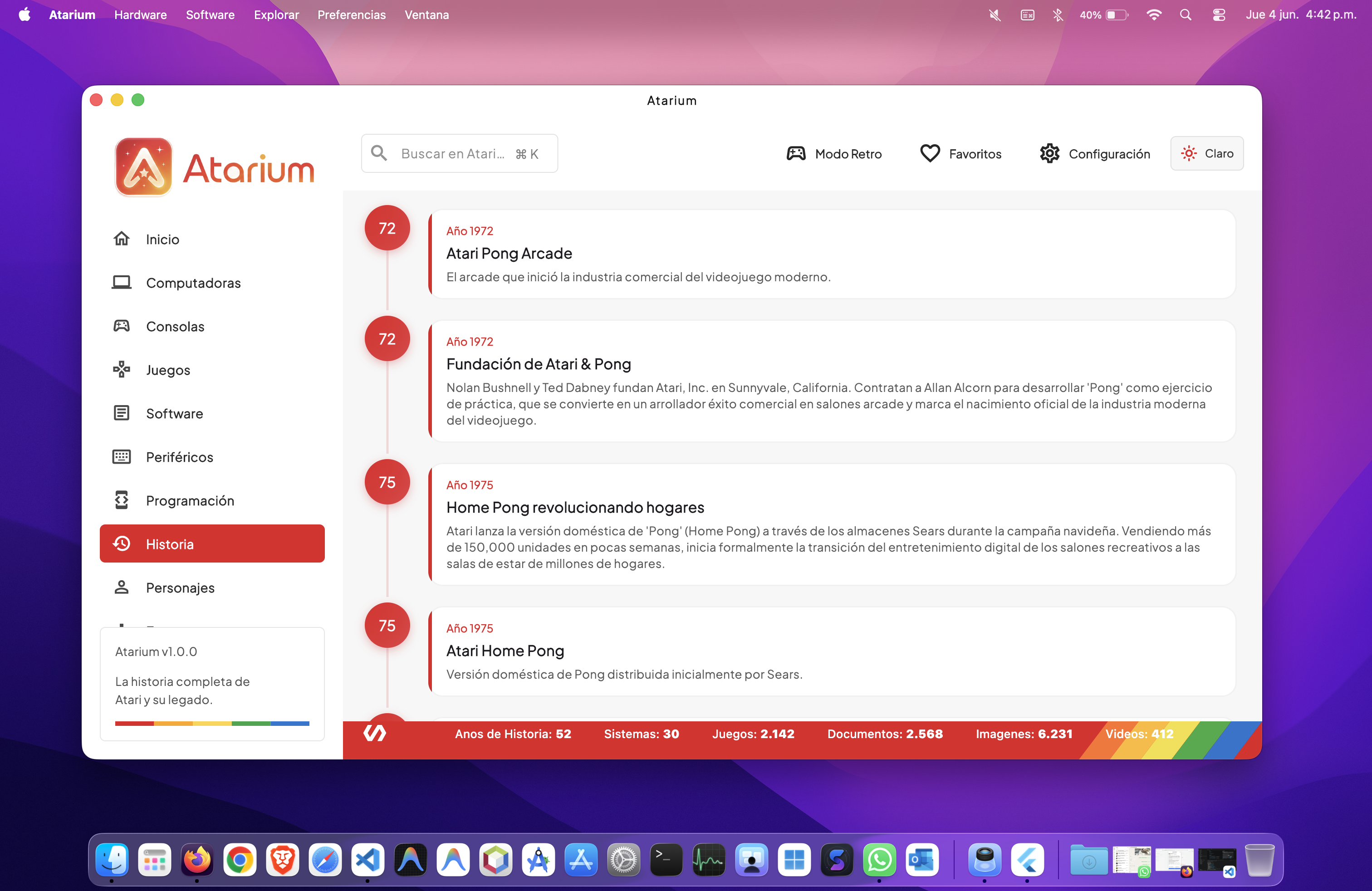The width and height of the screenshot is (1372, 891).
Task: Click the Programación code icon
Action: (x=121, y=500)
